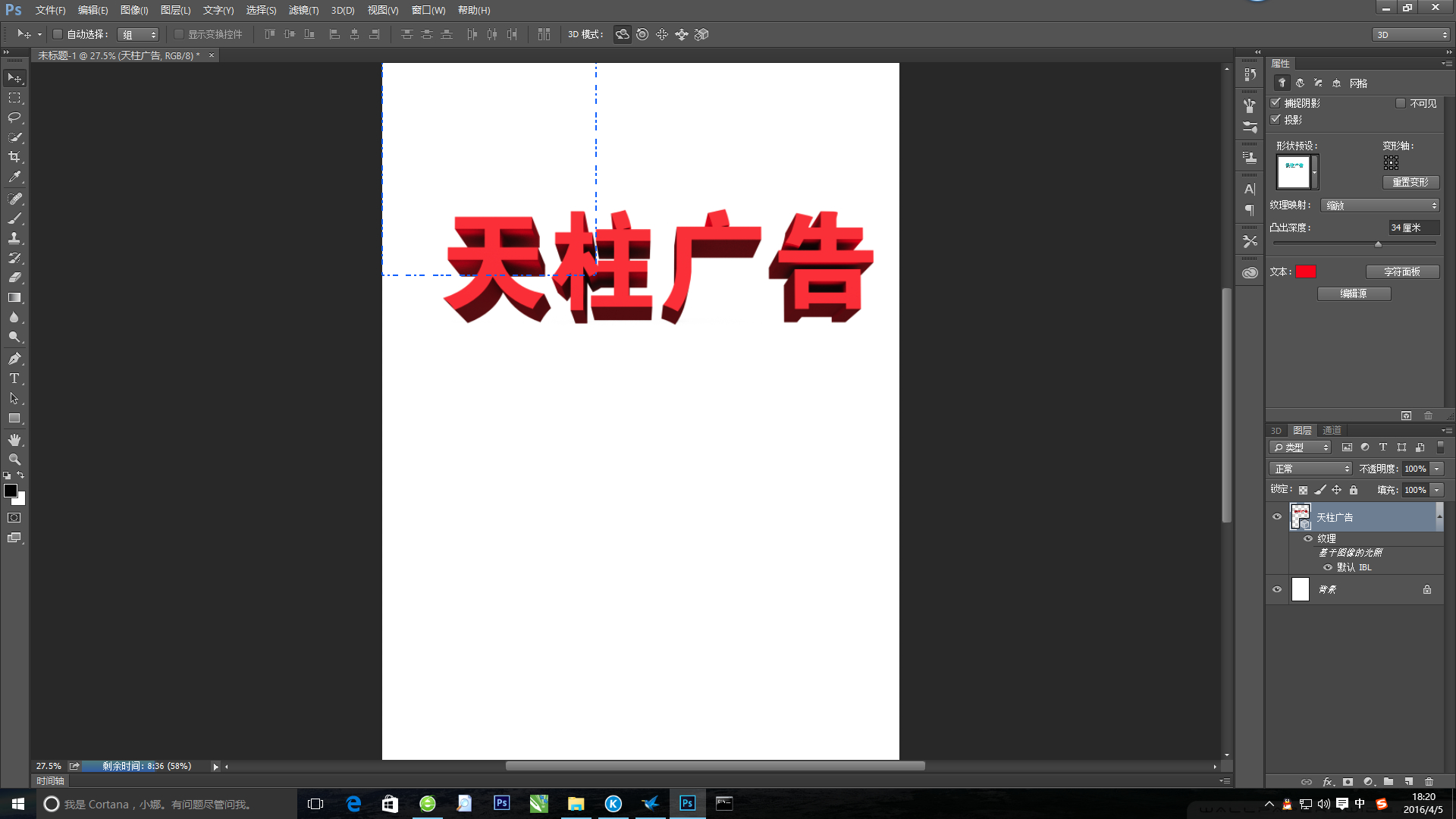Select the Pen tool
The image size is (1456, 819).
14,359
